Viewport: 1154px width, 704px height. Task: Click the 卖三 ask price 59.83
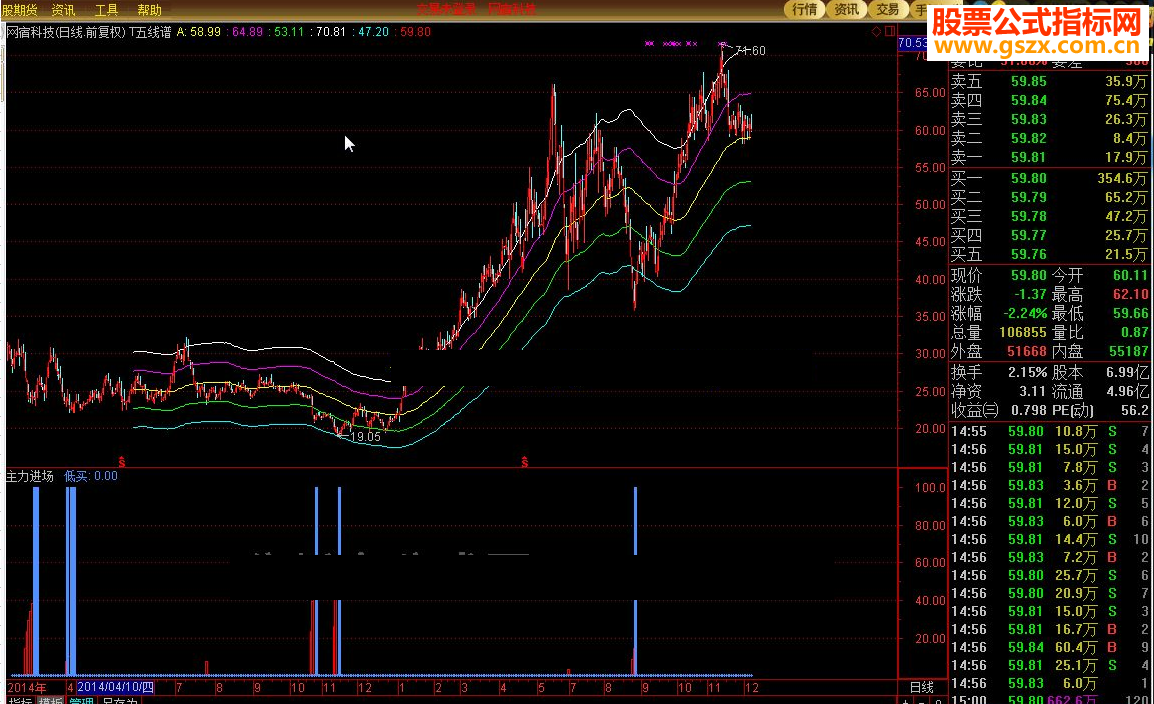click(x=1029, y=120)
